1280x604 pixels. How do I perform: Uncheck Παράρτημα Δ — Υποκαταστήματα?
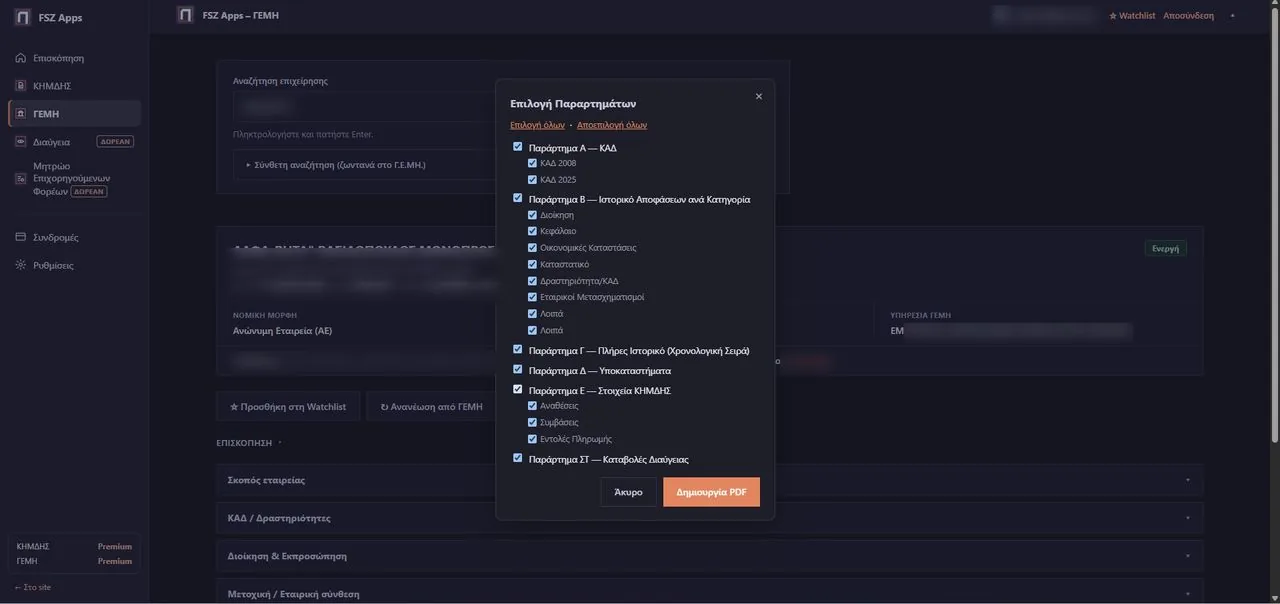518,370
